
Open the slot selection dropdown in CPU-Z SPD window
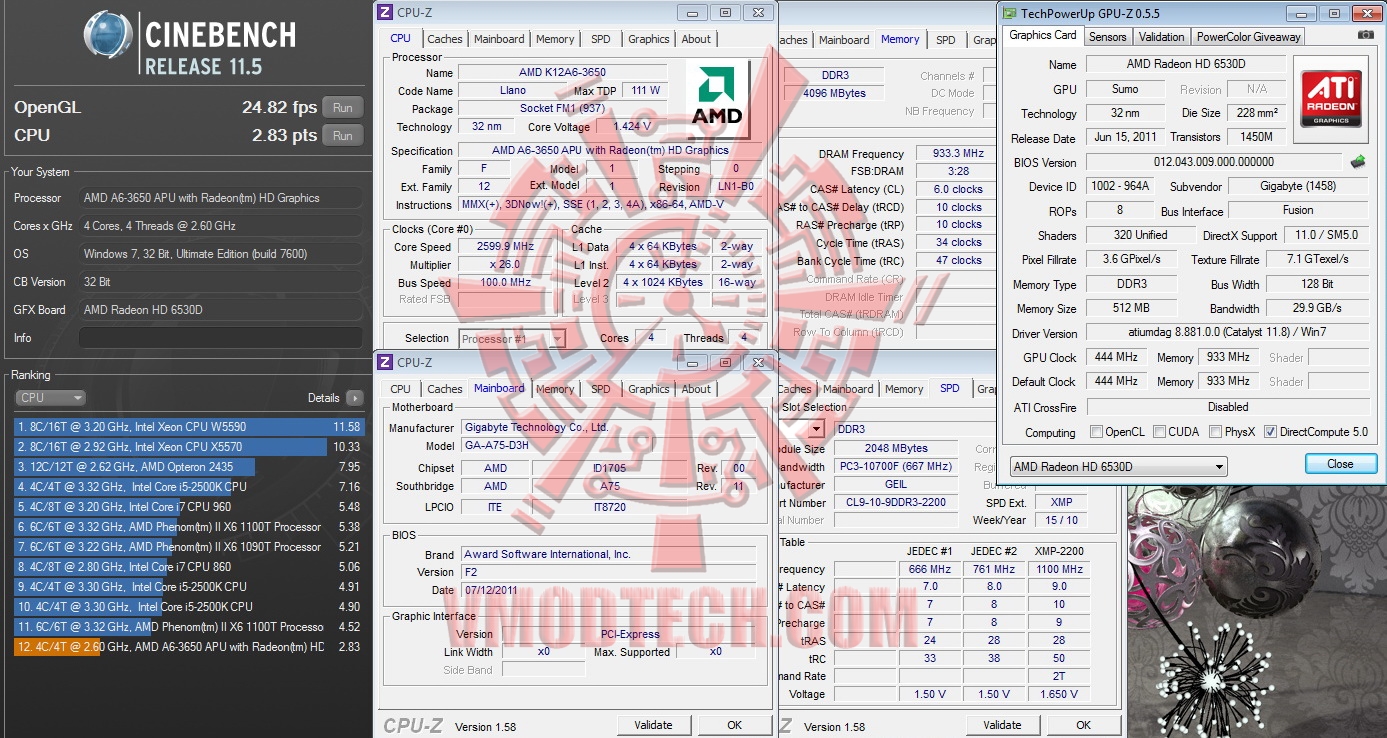(817, 429)
